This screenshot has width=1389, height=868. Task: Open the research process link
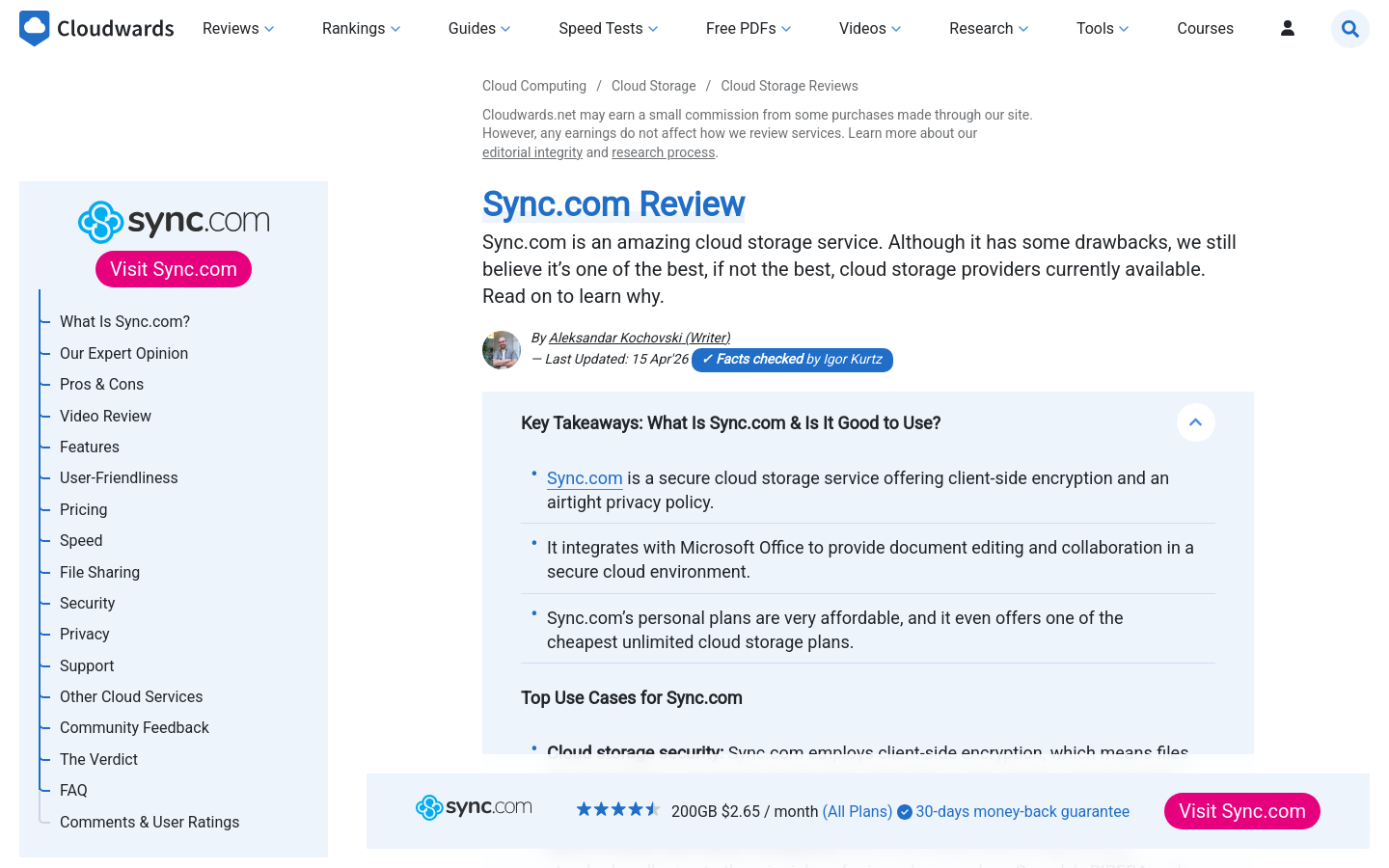tap(664, 152)
